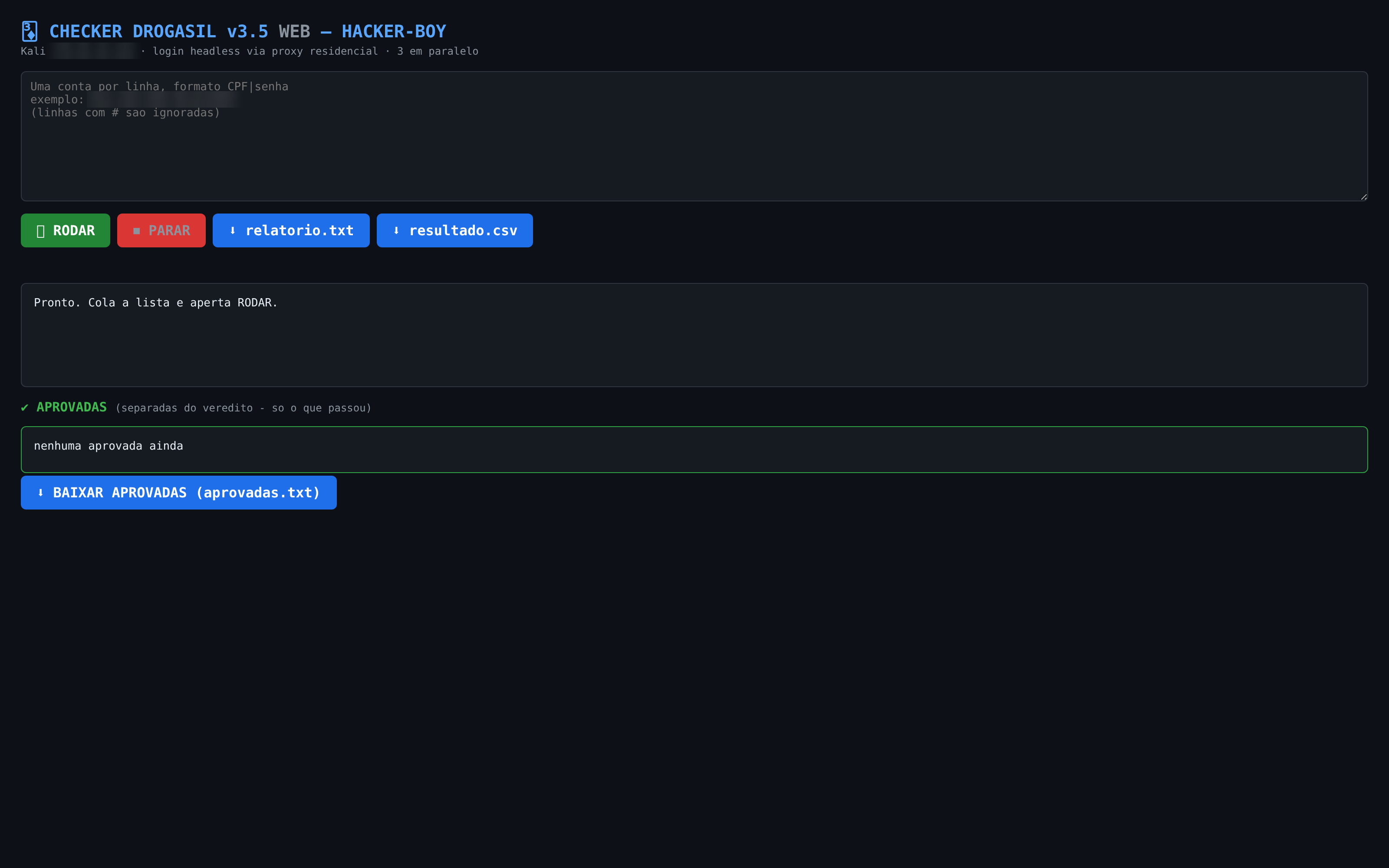Click the 'Pronto. Cola a lista' log message
This screenshot has width=1389, height=868.
pyautogui.click(x=155, y=302)
